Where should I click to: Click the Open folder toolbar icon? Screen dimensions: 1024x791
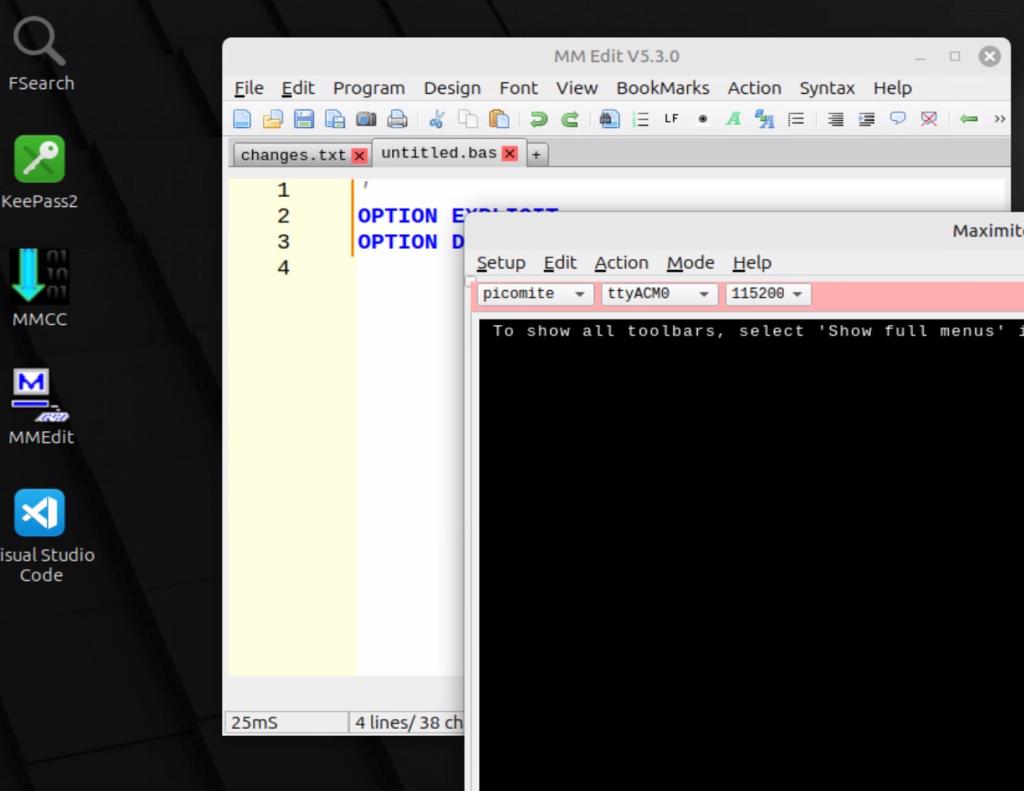(x=272, y=119)
